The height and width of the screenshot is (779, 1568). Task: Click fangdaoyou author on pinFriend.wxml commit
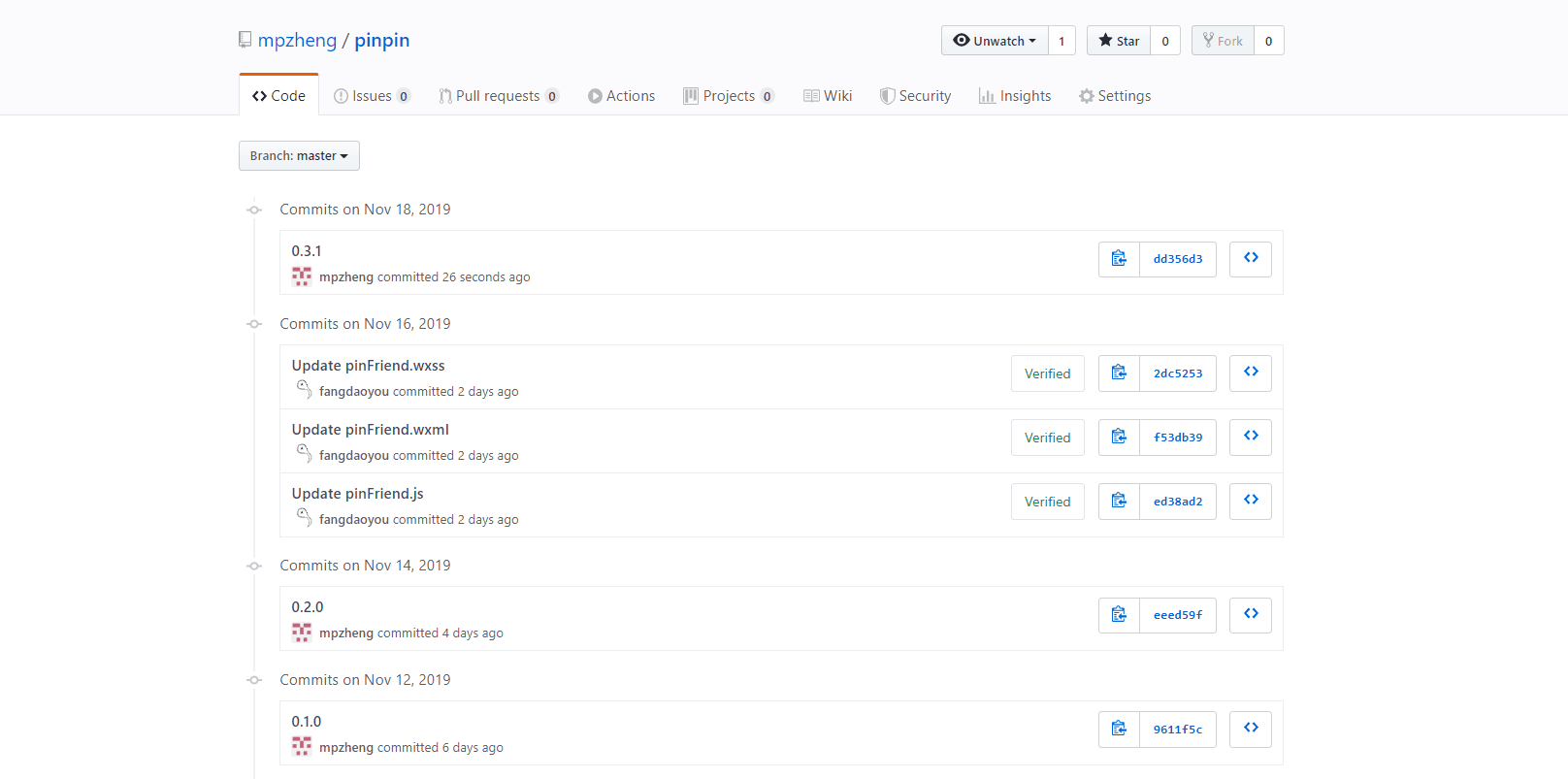pos(354,456)
